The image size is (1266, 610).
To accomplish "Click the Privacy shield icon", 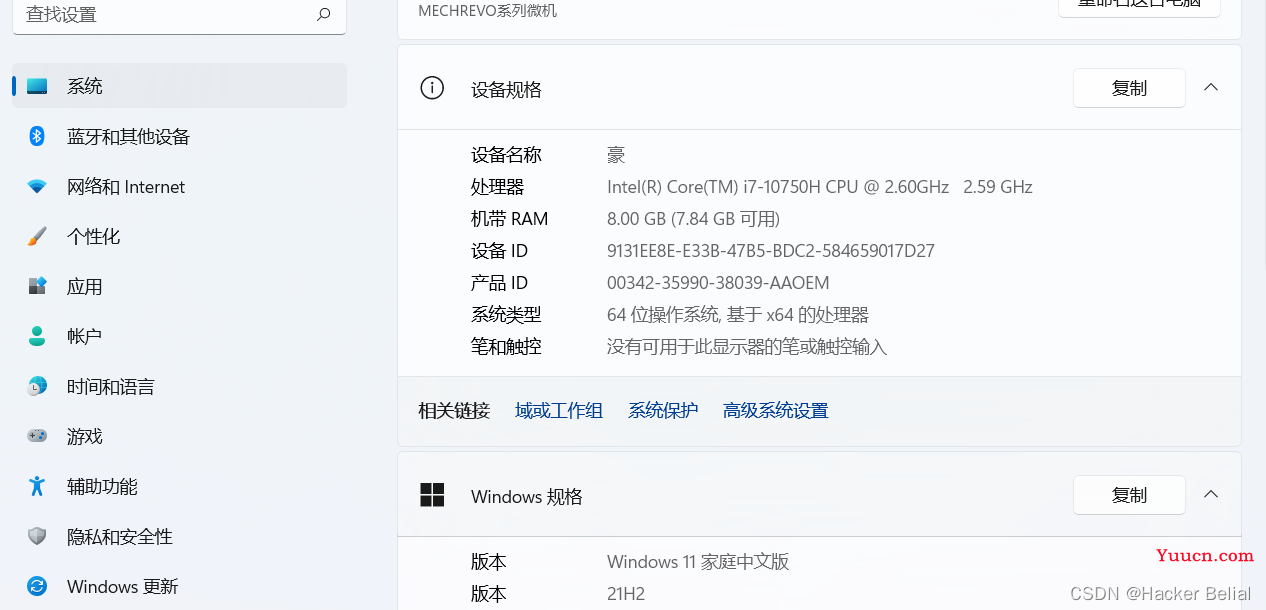I will (x=37, y=536).
